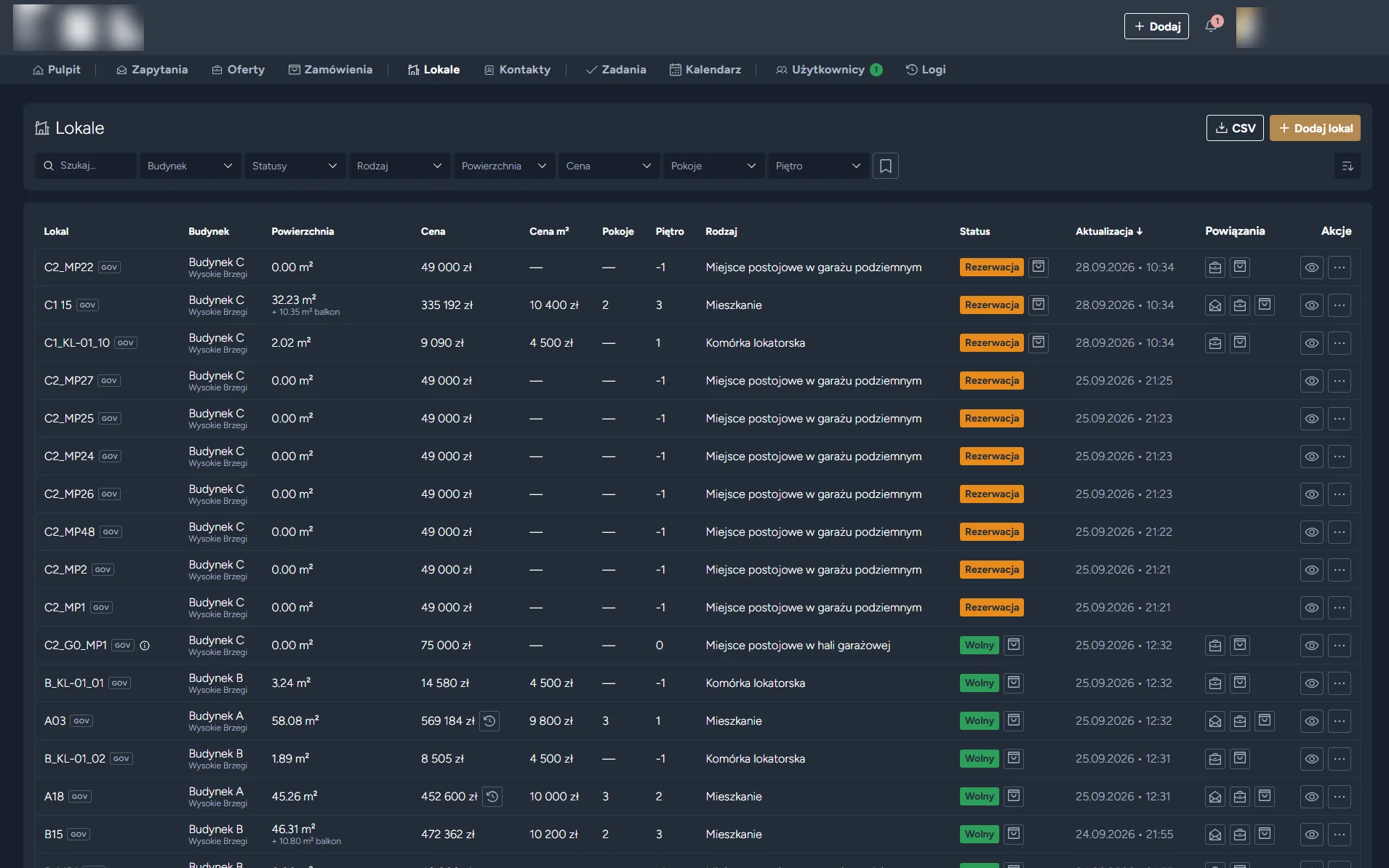
Task: Toggle view eye for C2_MP22
Action: click(x=1311, y=268)
